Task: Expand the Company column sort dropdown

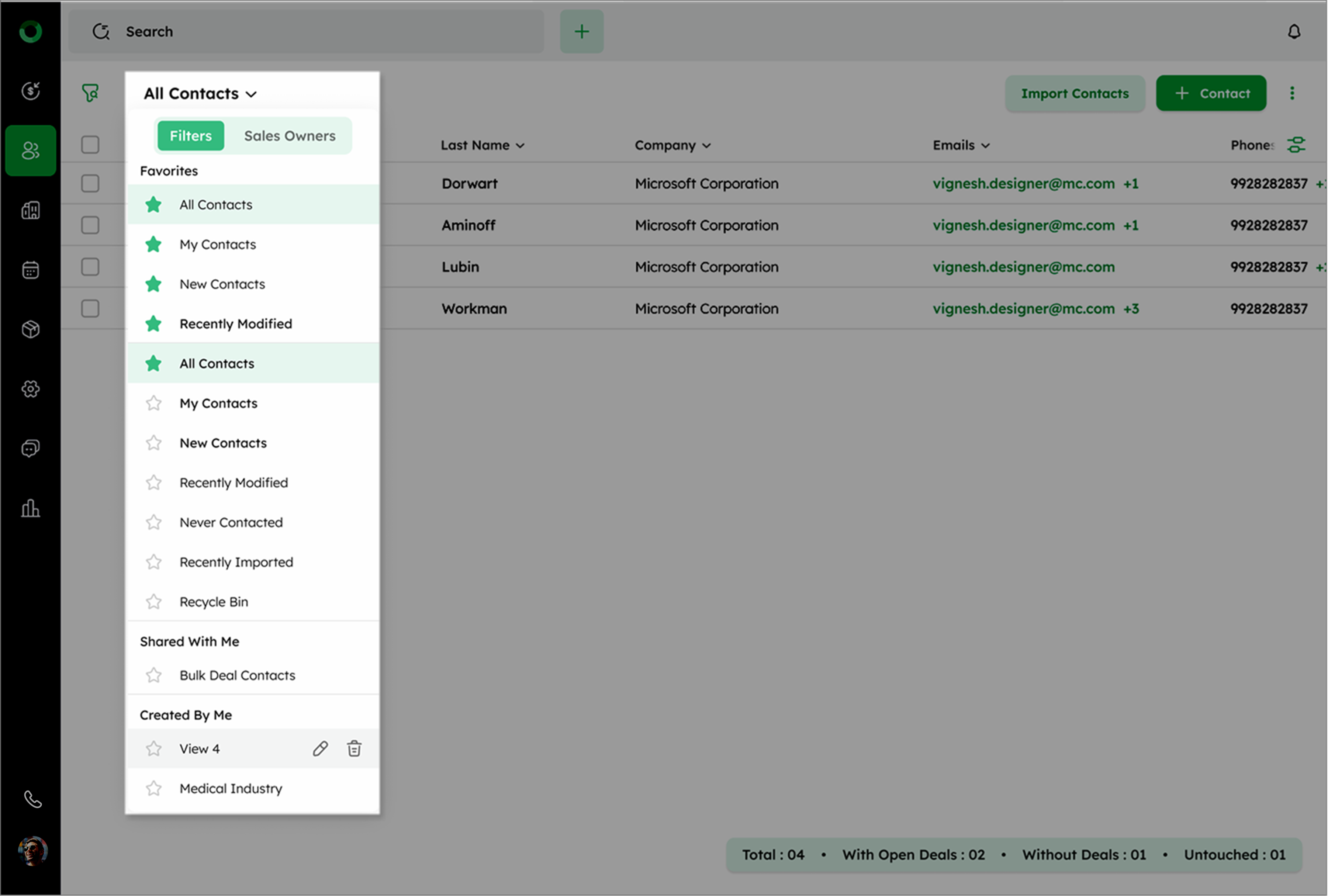Action: click(x=706, y=146)
